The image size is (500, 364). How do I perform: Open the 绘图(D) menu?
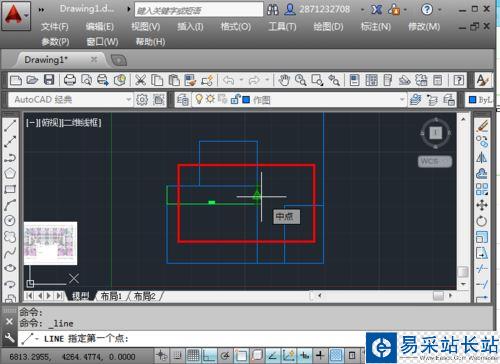pos(328,27)
